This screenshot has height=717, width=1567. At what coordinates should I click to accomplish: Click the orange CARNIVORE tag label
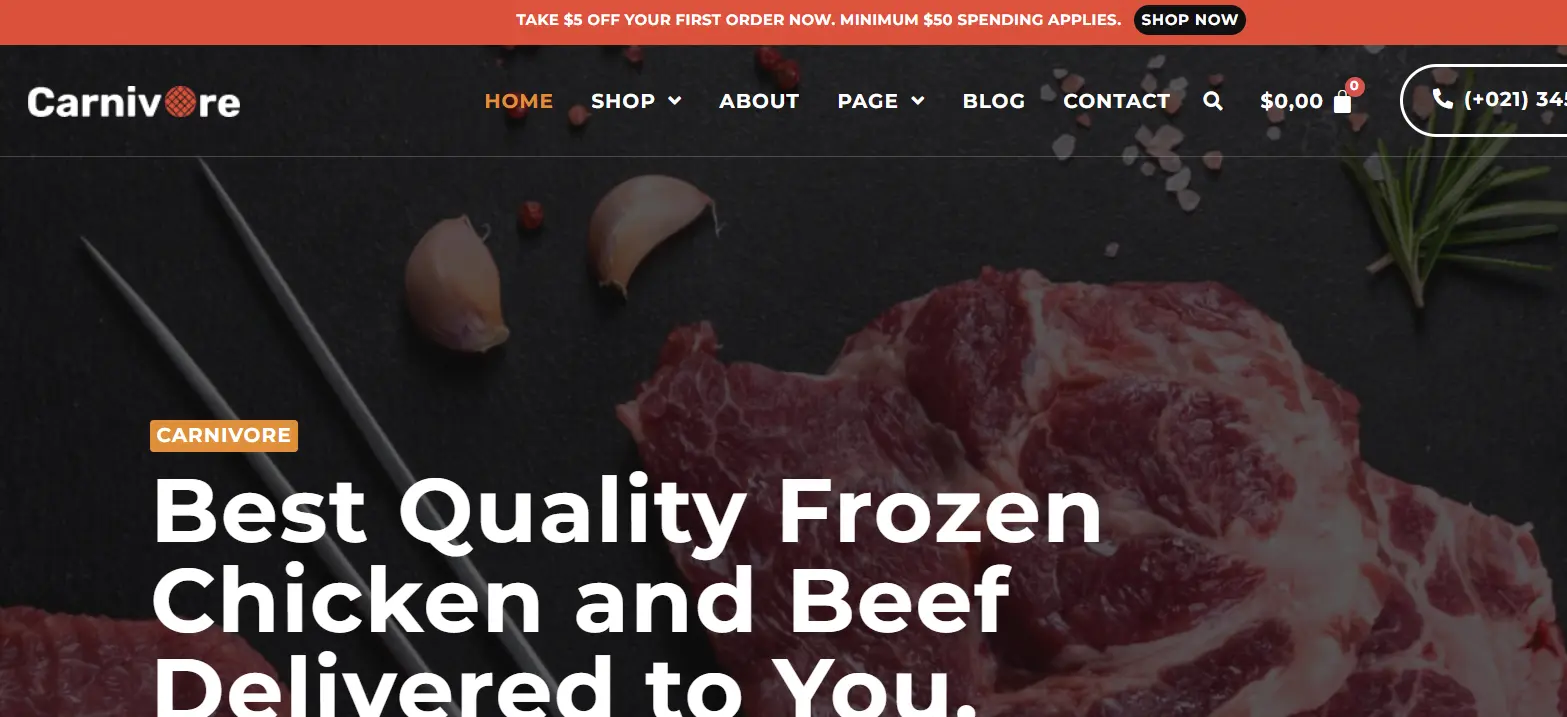(224, 436)
